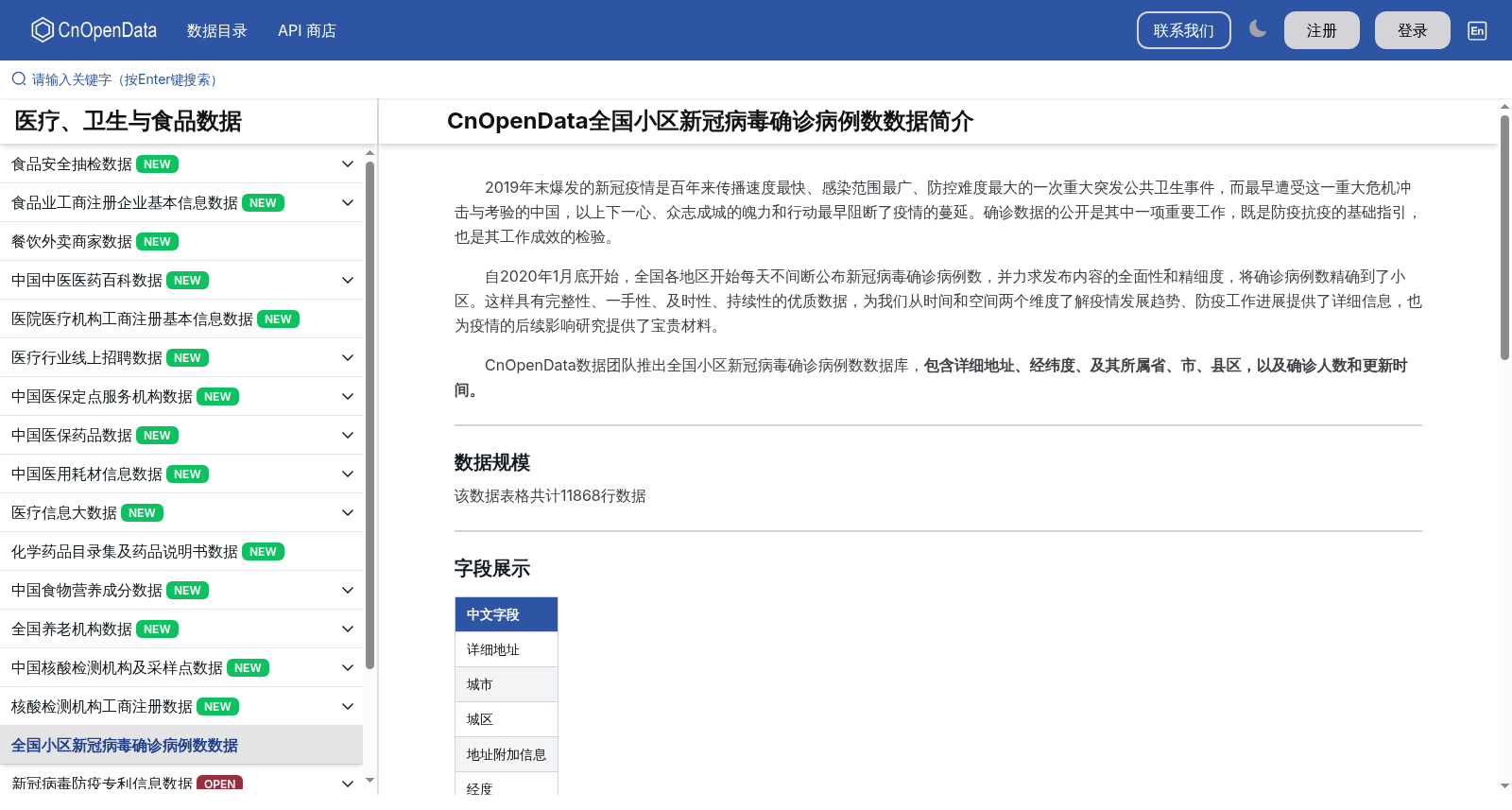Image resolution: width=1512 pixels, height=810 pixels.
Task: Click the search magnifier icon
Action: click(19, 79)
